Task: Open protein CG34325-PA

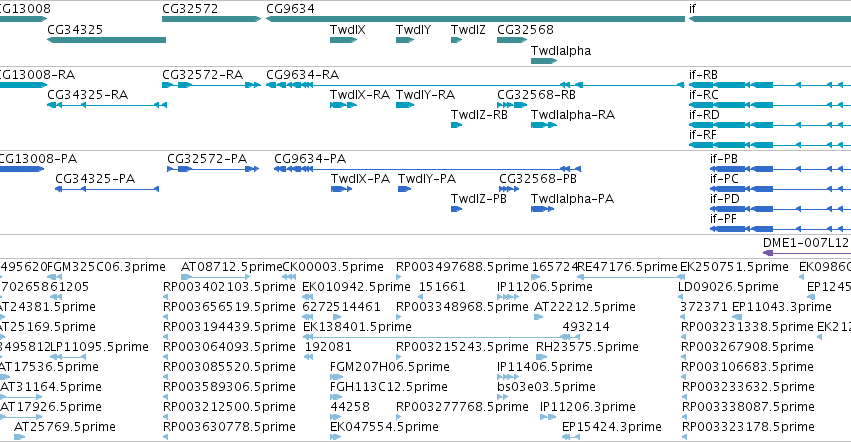Action: [x=95, y=179]
